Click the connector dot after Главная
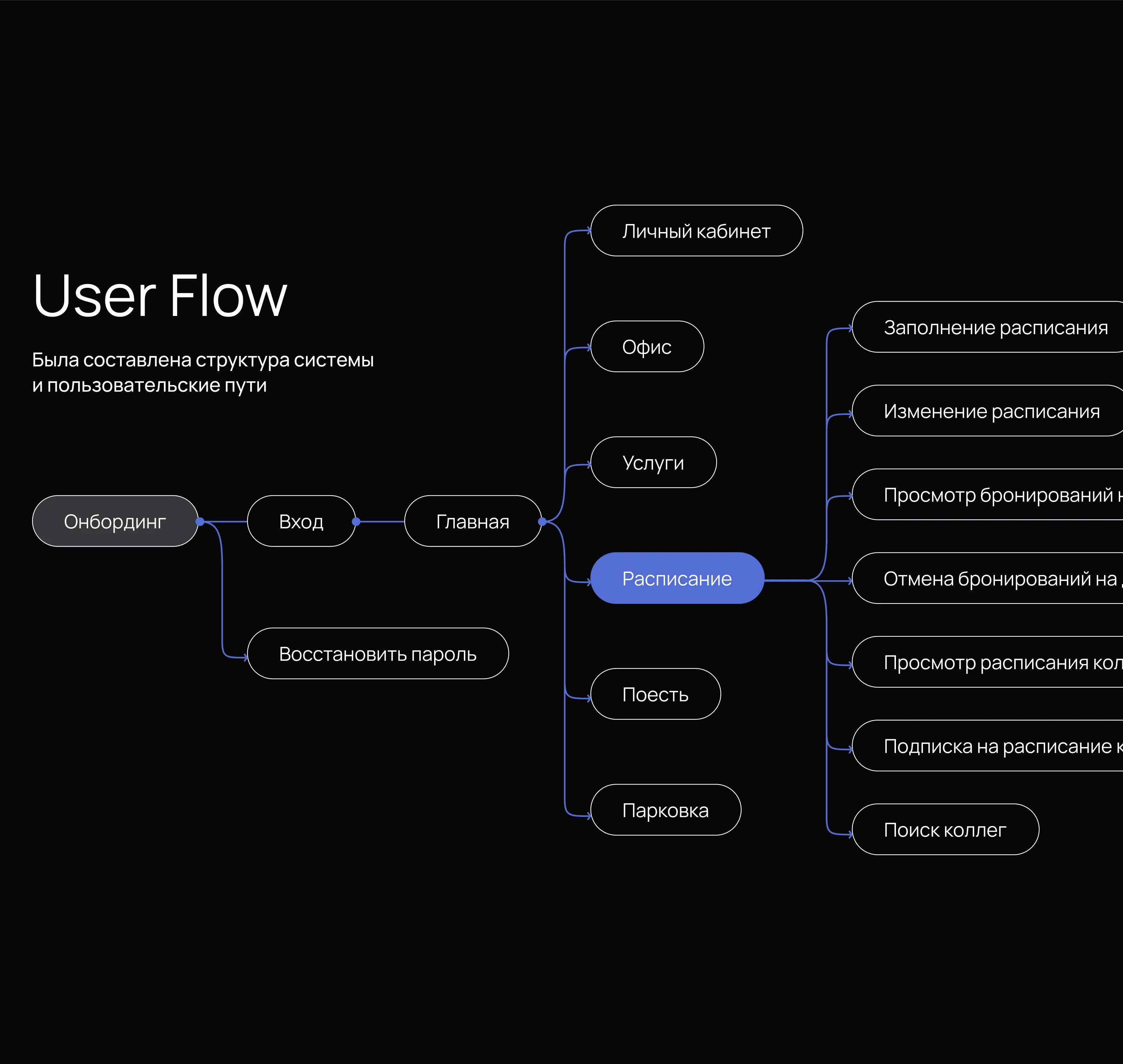 point(543,521)
